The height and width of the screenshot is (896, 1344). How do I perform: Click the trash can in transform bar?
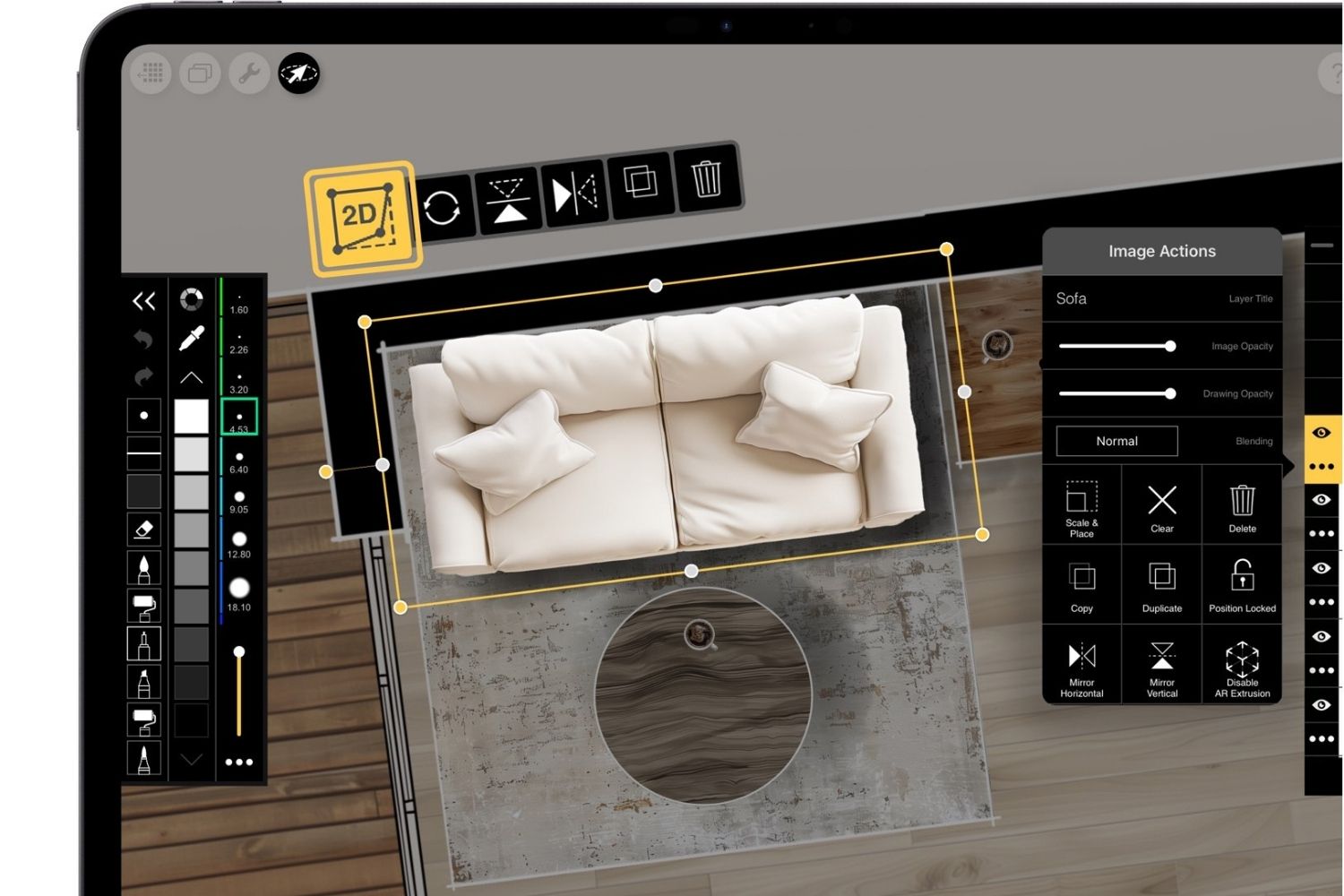[707, 177]
